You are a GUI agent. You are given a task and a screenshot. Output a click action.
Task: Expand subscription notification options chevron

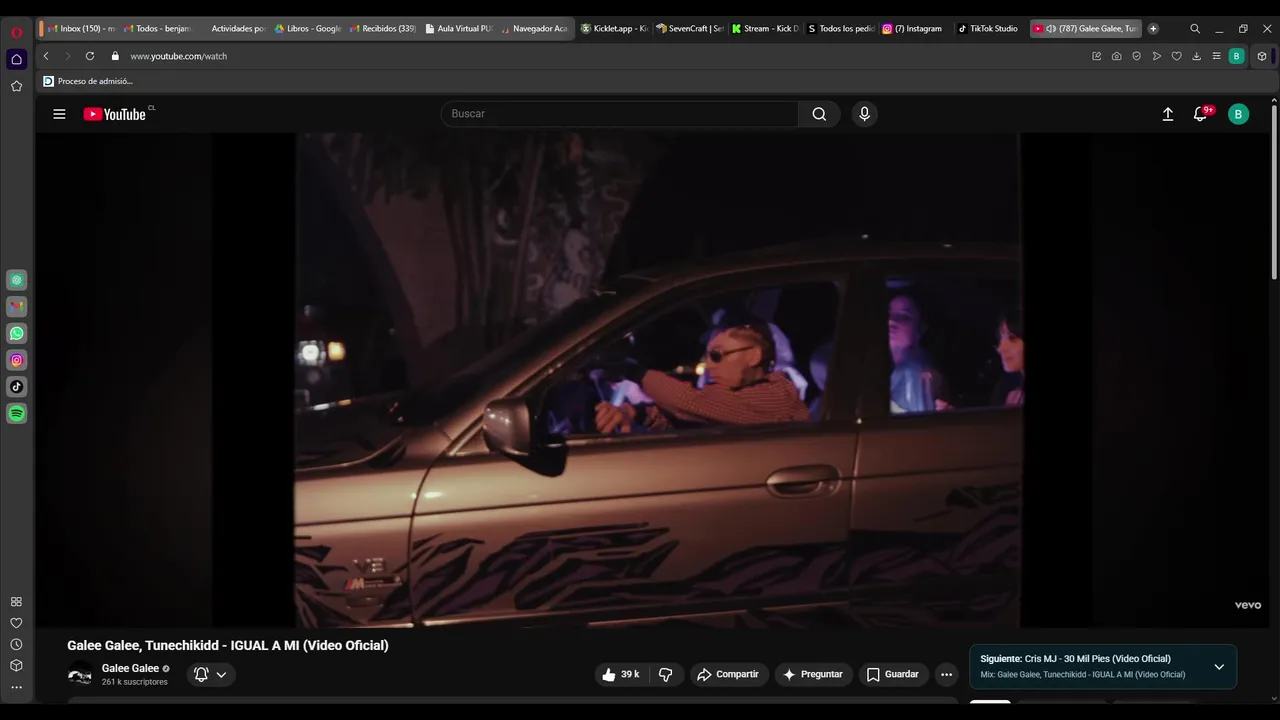coord(221,675)
